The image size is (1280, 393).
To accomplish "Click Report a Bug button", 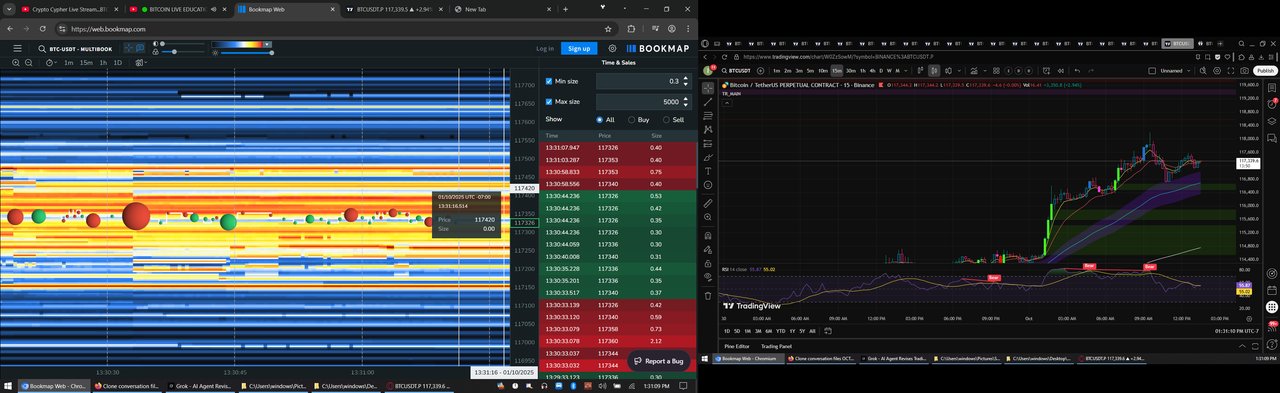I will (659, 361).
